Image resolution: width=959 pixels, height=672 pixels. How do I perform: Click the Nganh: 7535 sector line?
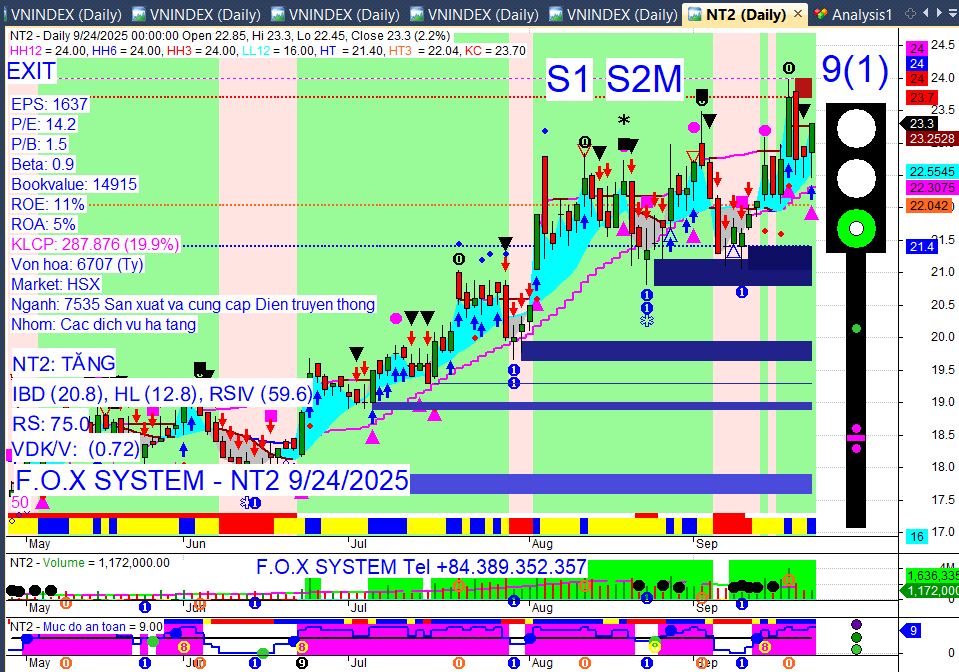coord(193,305)
